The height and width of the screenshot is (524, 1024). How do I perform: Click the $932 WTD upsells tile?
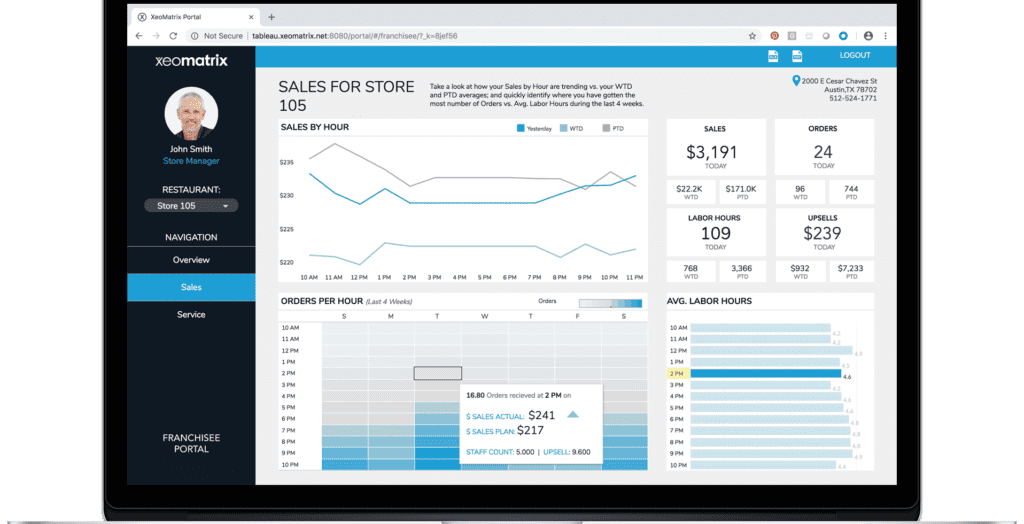coord(799,271)
